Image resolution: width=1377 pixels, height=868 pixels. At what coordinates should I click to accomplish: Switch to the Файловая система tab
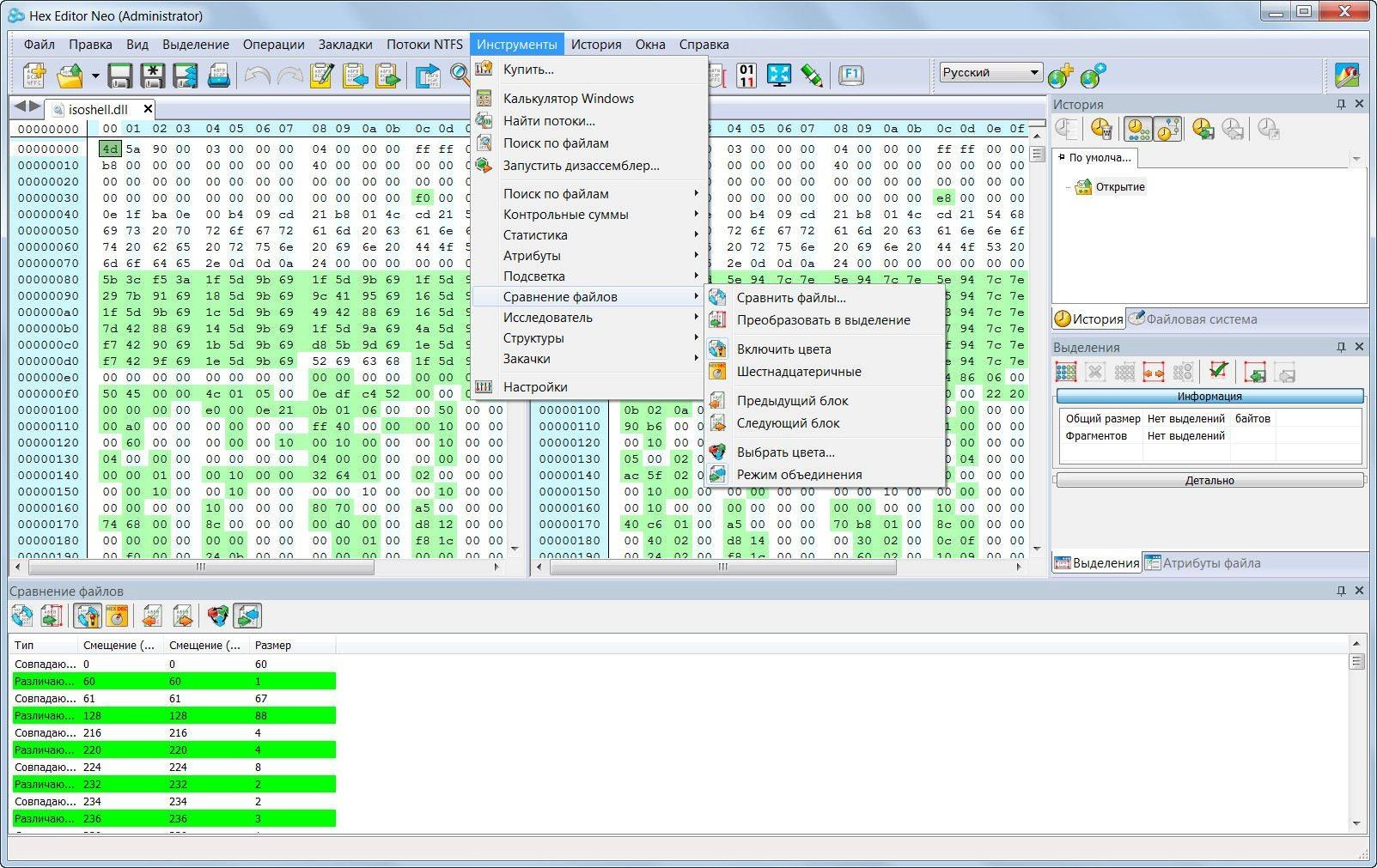click(x=1192, y=319)
